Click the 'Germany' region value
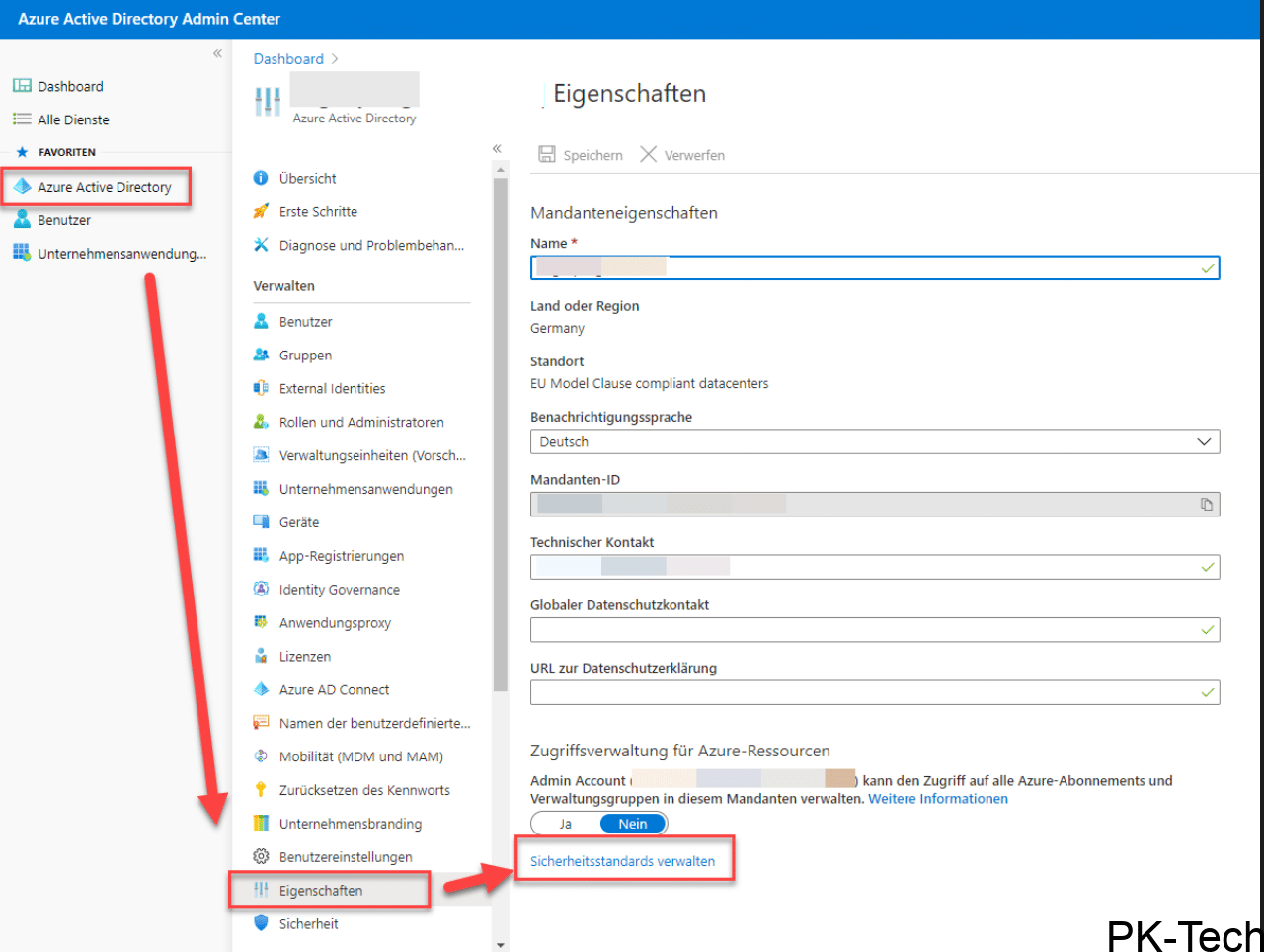The image size is (1264, 952). pos(557,328)
